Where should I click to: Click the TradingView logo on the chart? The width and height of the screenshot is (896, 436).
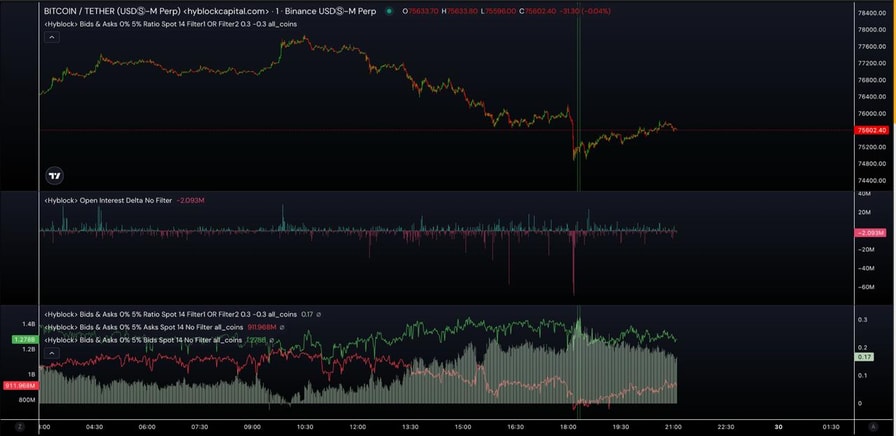tap(55, 175)
